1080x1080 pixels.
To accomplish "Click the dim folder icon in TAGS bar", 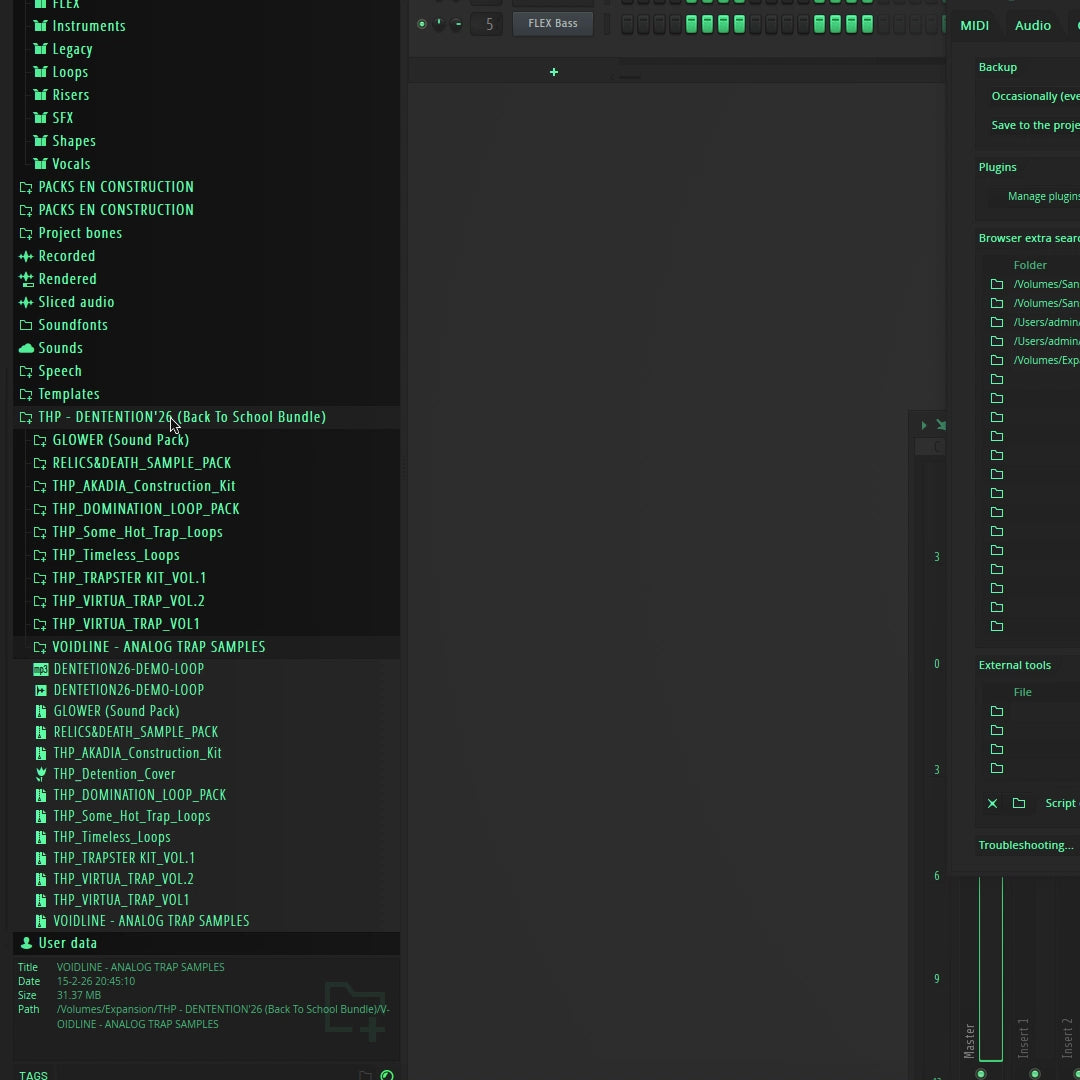I will click(x=365, y=1074).
